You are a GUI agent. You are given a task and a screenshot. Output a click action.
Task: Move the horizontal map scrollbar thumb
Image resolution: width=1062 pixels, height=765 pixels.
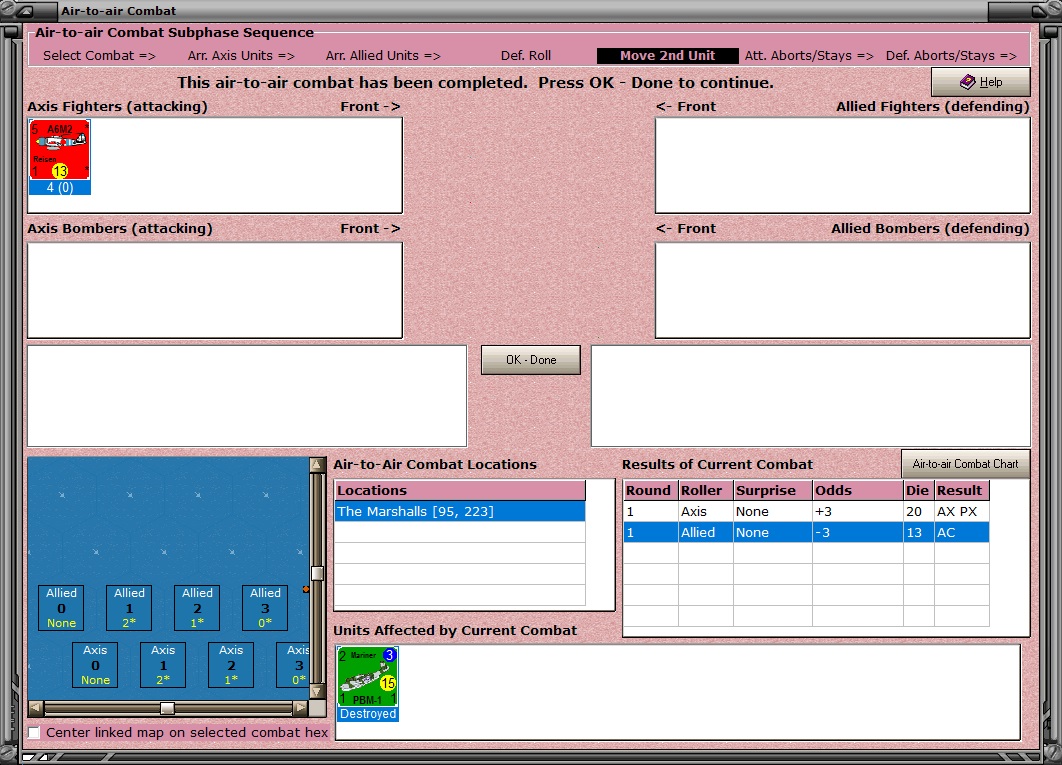click(x=167, y=708)
